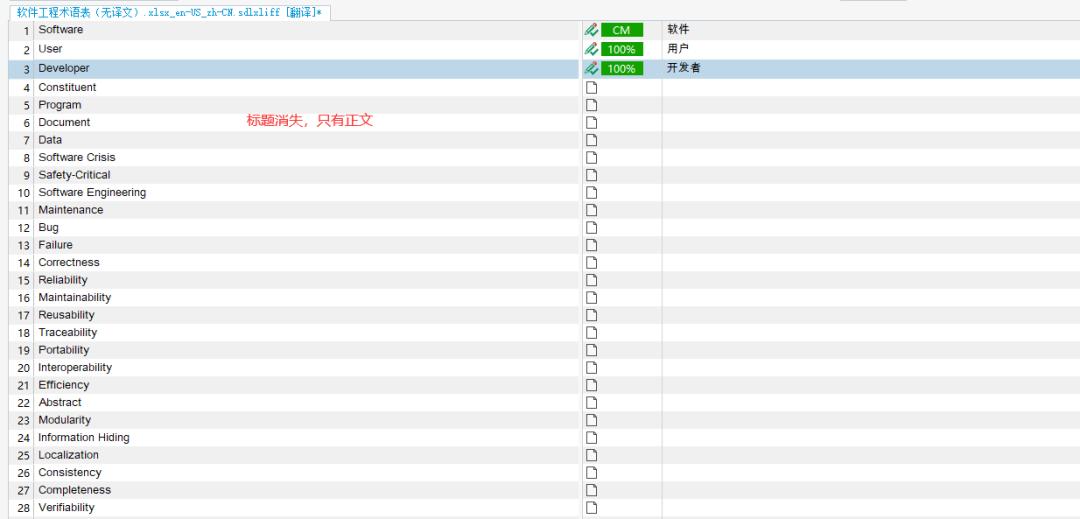This screenshot has width=1080, height=519.
Task: Select source segment Abstract
Action: (60, 403)
